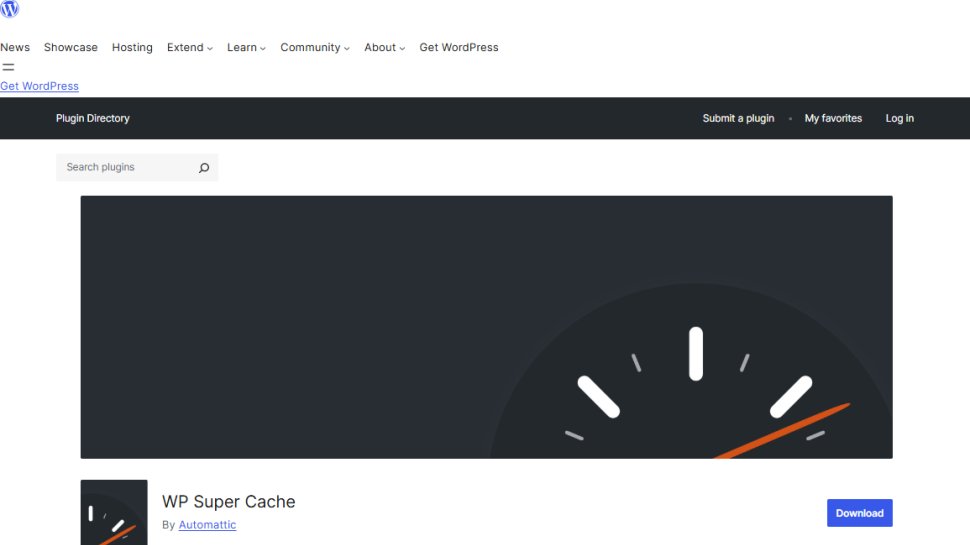
Task: Click the WP Super Cache title
Action: click(x=228, y=502)
